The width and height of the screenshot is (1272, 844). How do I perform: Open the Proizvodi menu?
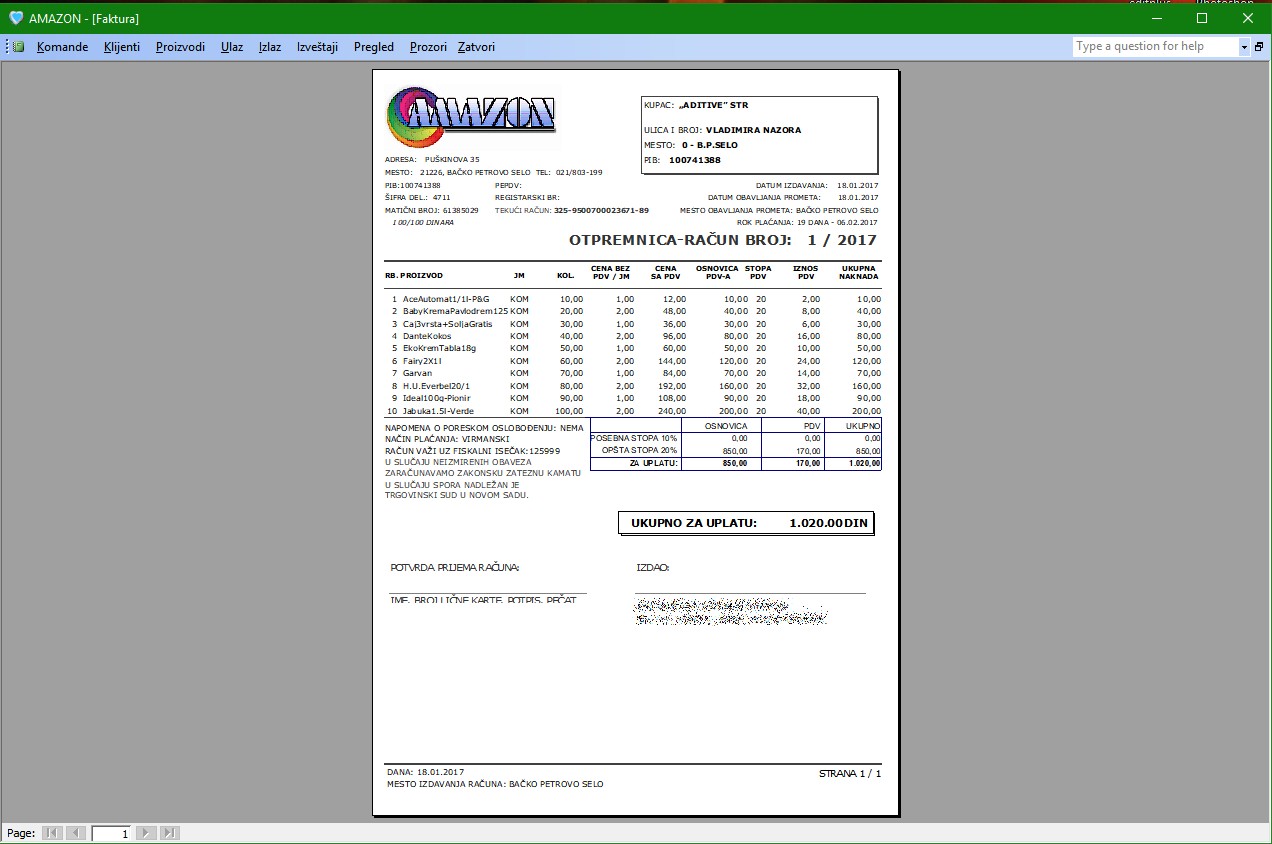click(x=180, y=47)
